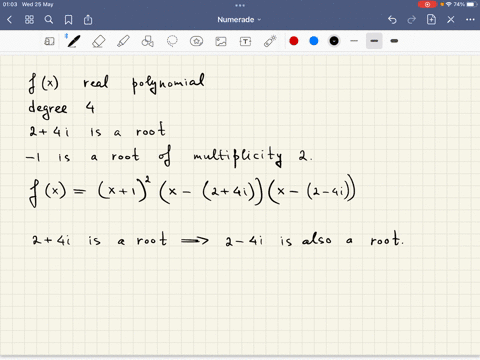Select the thickest stroke width
This screenshot has height=360, width=480.
[394, 41]
